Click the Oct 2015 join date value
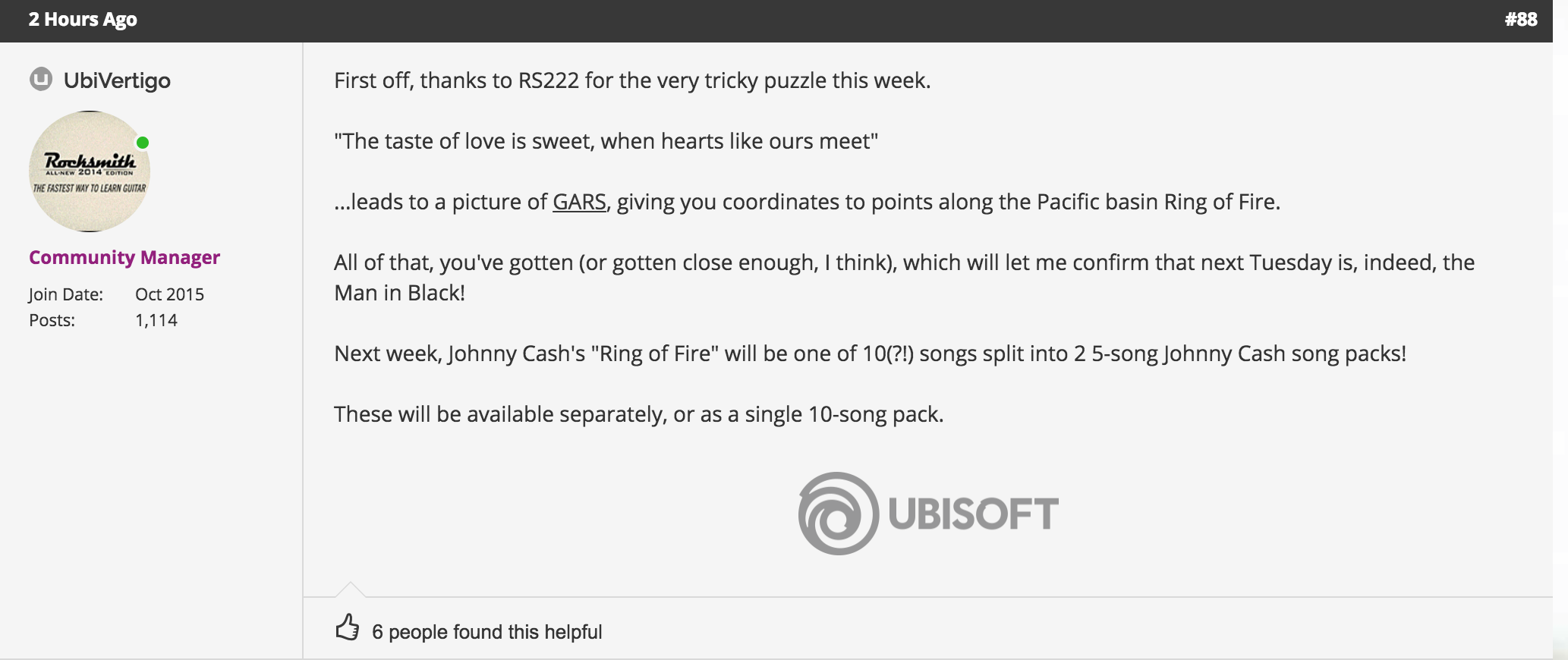Screen dimensions: 1568x660 pos(169,294)
